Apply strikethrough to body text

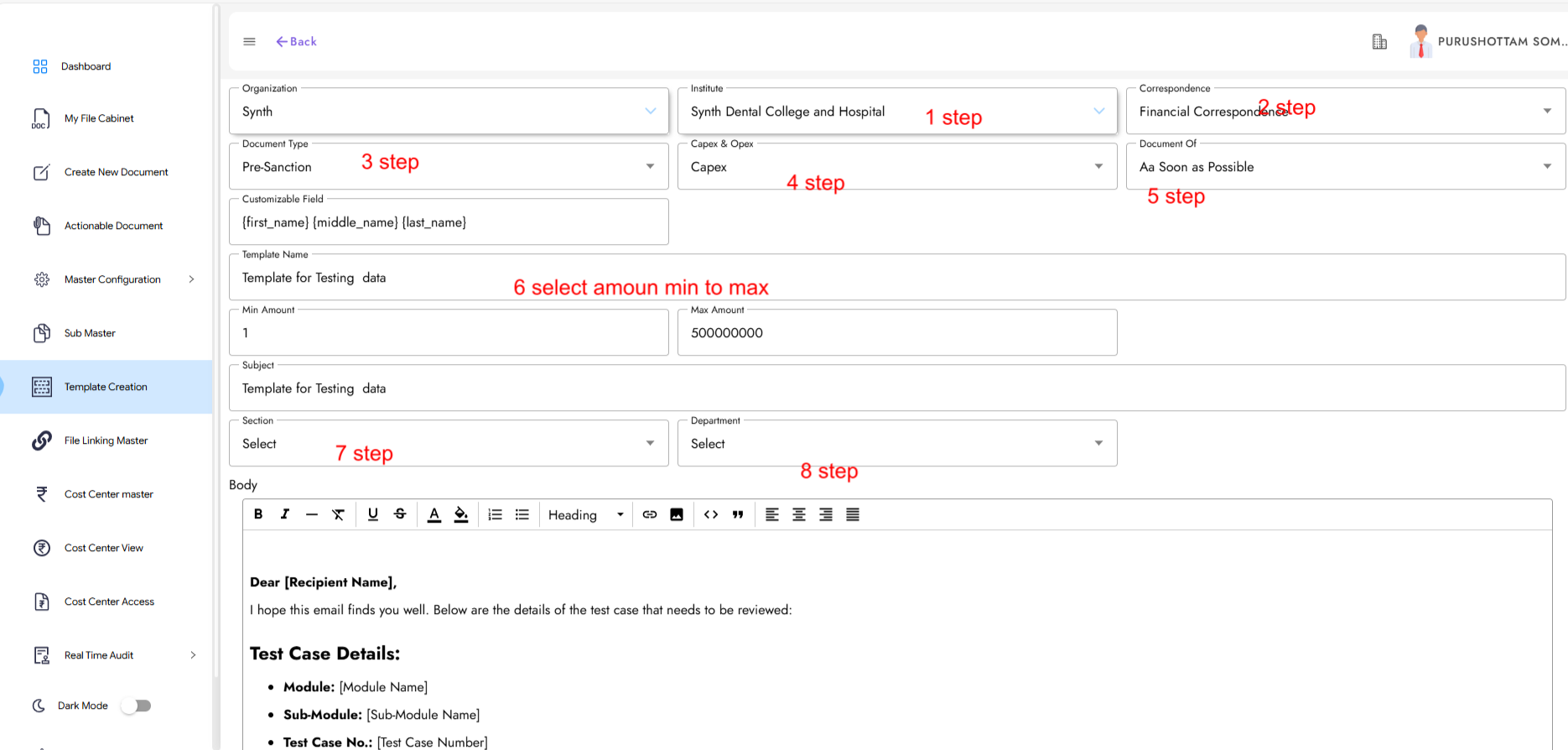point(400,514)
